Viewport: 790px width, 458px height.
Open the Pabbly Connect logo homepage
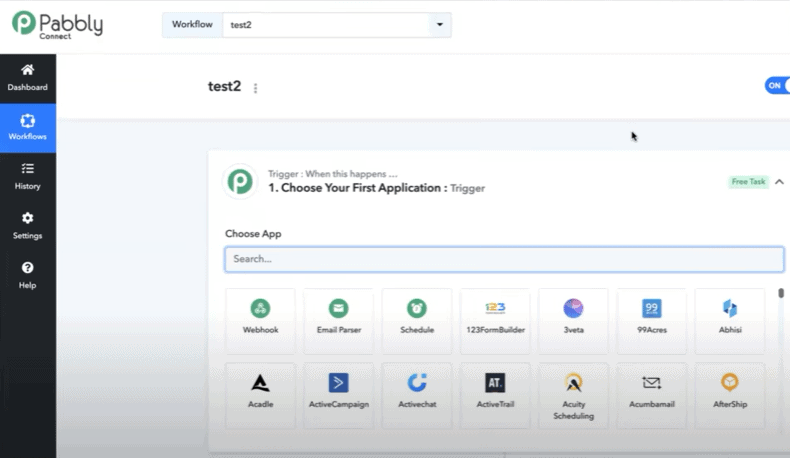point(57,25)
